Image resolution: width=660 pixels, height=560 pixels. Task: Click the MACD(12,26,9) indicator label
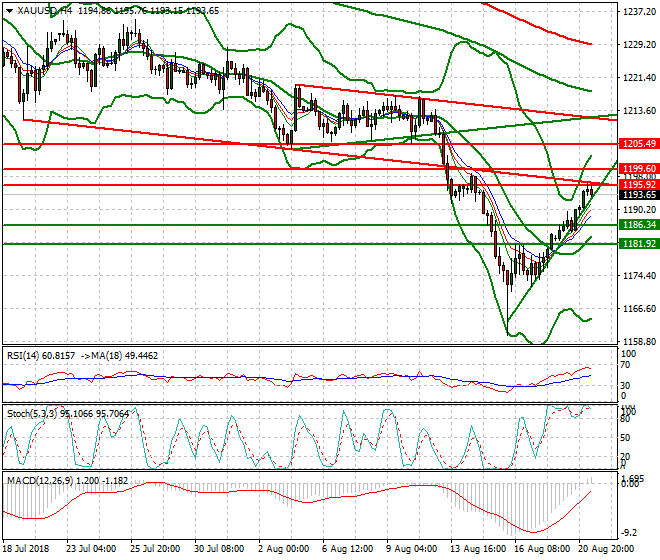point(67,481)
